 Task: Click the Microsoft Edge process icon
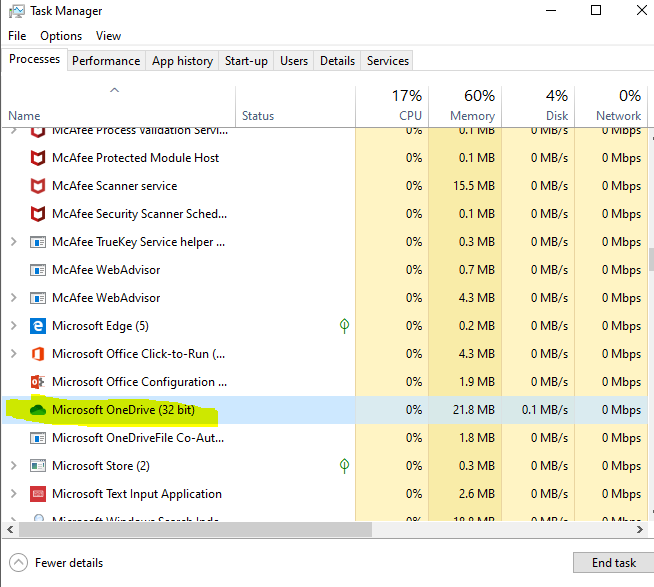[38, 326]
